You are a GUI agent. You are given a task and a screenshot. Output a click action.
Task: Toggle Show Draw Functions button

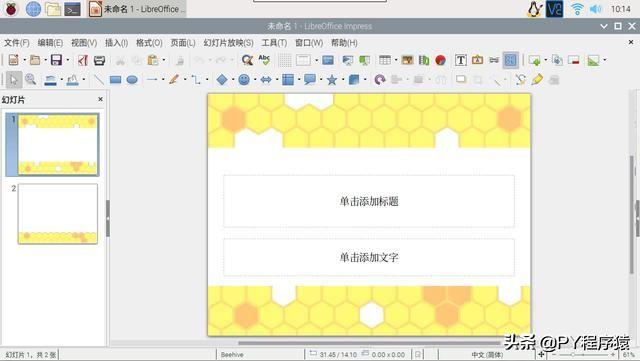[511, 60]
